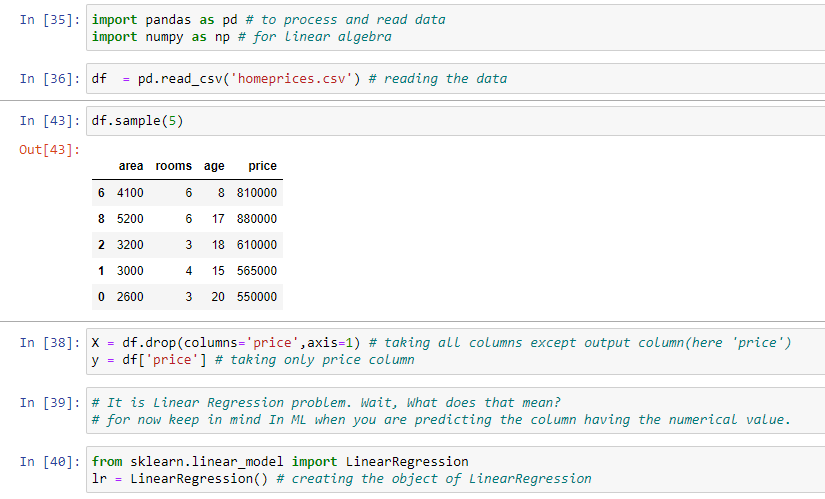Click the area value 3200
Viewport: 825px width, 499px height.
[130, 245]
